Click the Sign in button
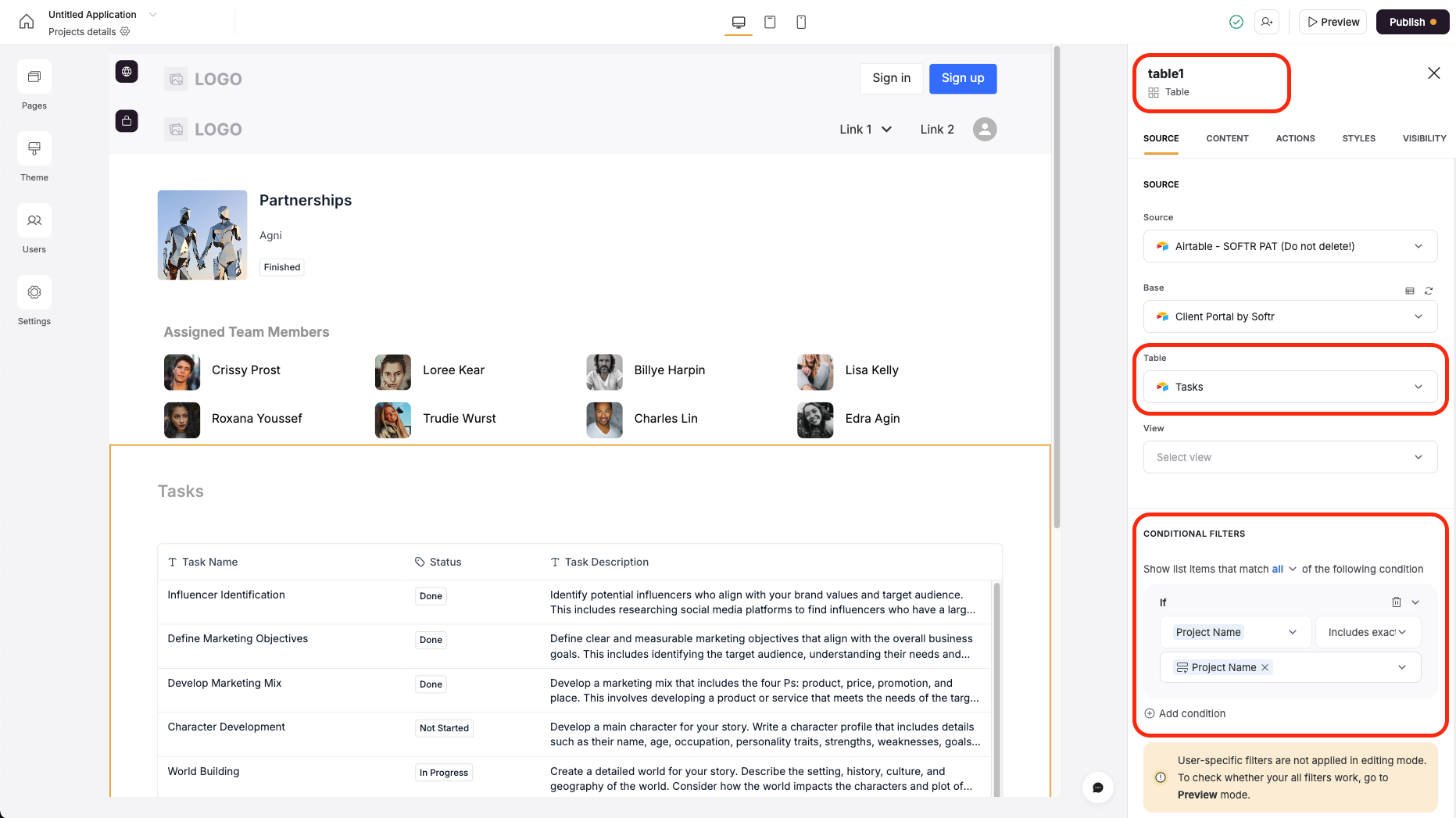 tap(891, 78)
